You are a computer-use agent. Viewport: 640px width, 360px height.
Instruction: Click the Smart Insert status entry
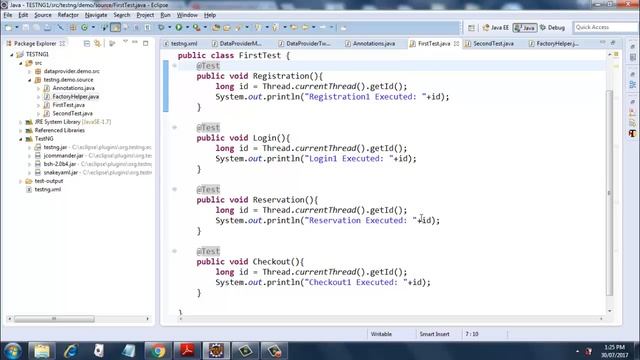pos(434,334)
